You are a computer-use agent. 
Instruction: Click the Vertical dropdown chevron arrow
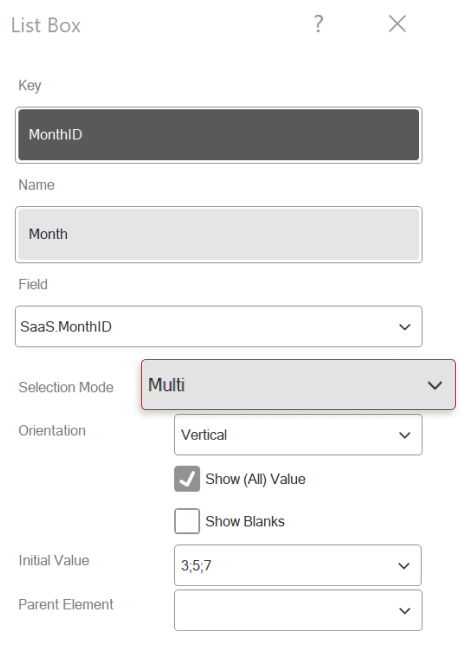pyautogui.click(x=405, y=435)
